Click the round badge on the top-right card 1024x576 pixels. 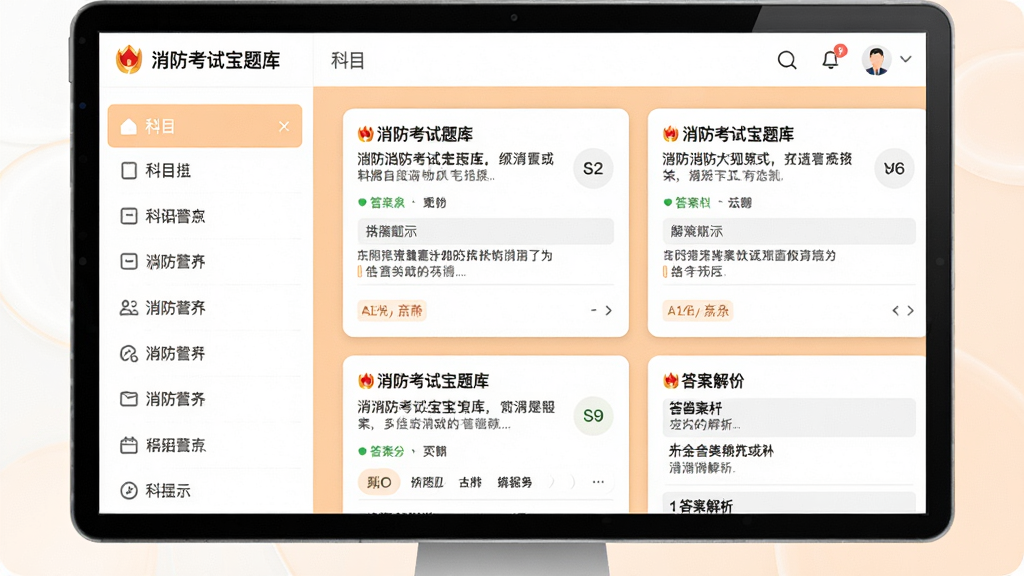point(894,168)
